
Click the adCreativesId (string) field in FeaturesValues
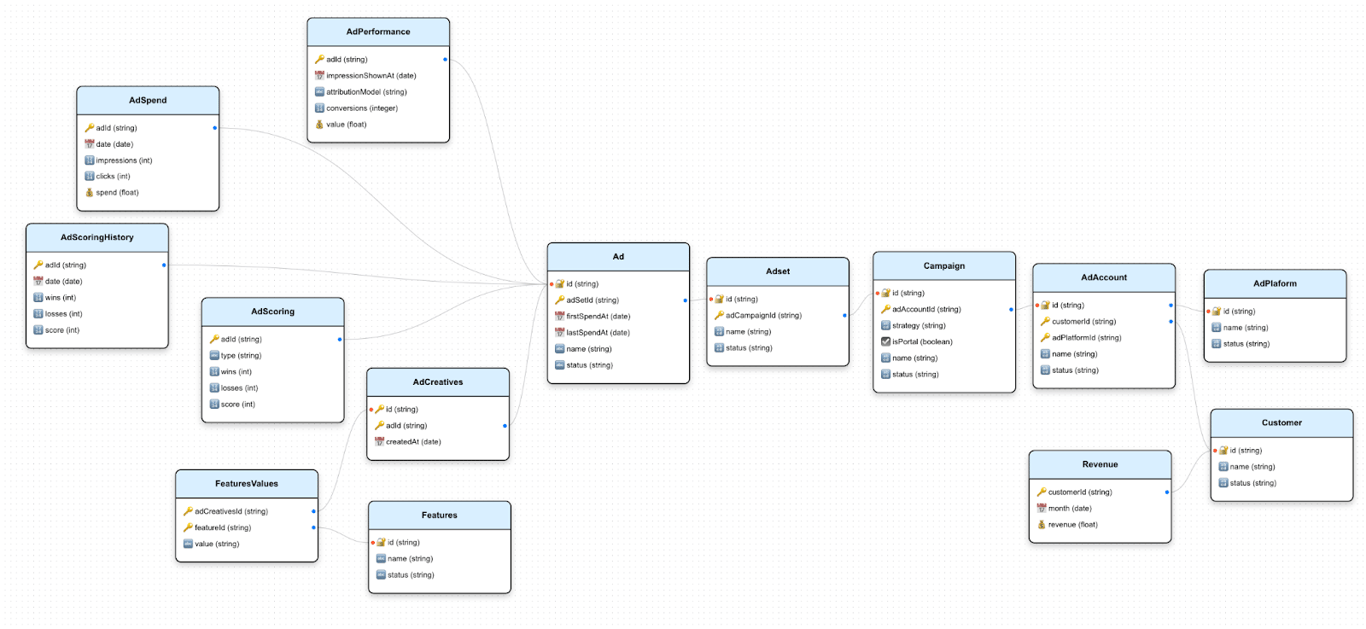(247, 511)
